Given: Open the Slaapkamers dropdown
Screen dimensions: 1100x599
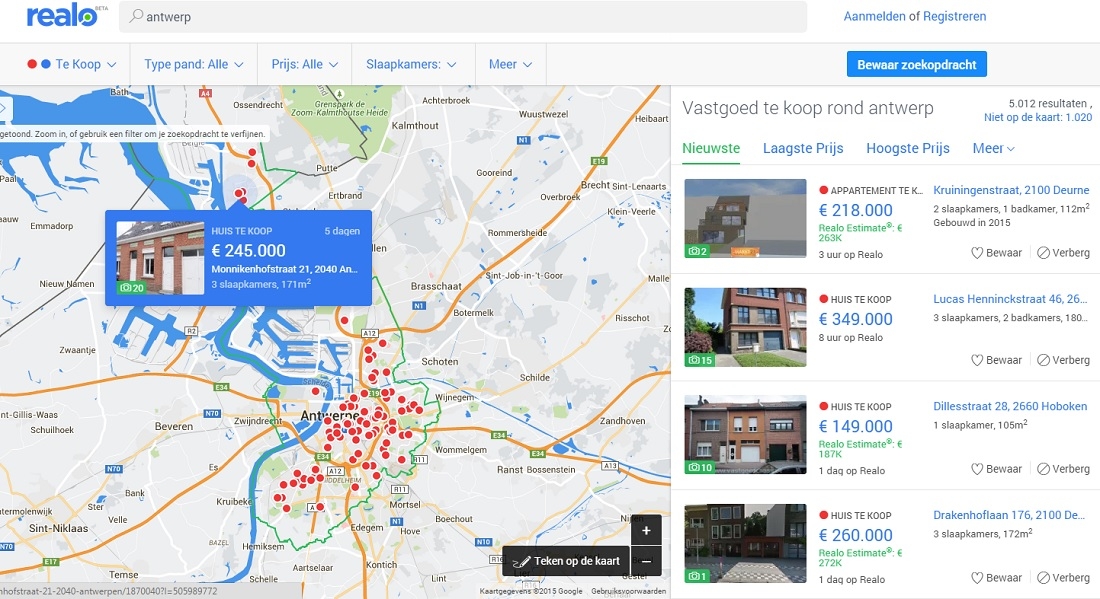Looking at the screenshot, I should coord(411,64).
